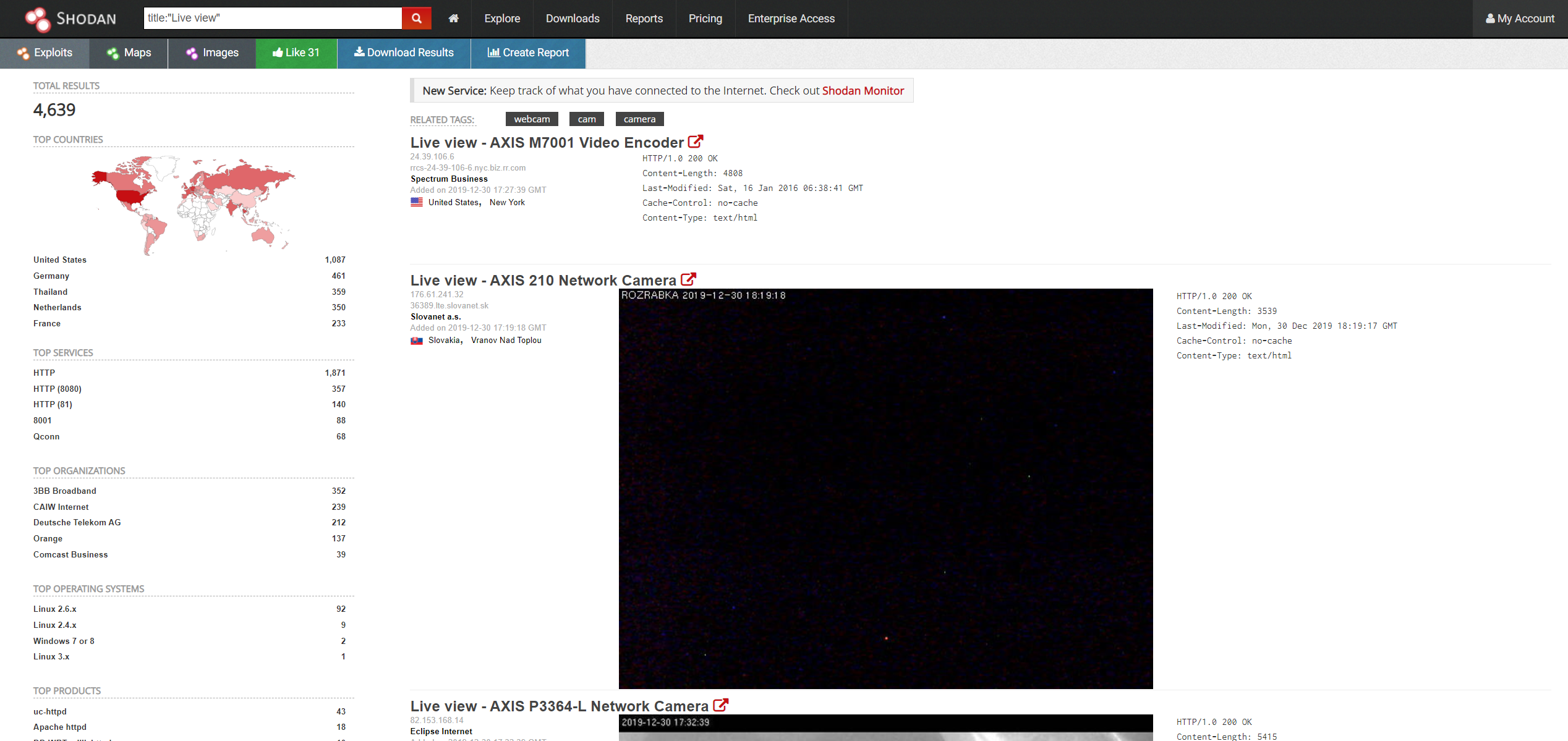Click the ROZRABKA camera screenshot
The height and width of the screenshot is (741, 1568).
click(x=885, y=488)
